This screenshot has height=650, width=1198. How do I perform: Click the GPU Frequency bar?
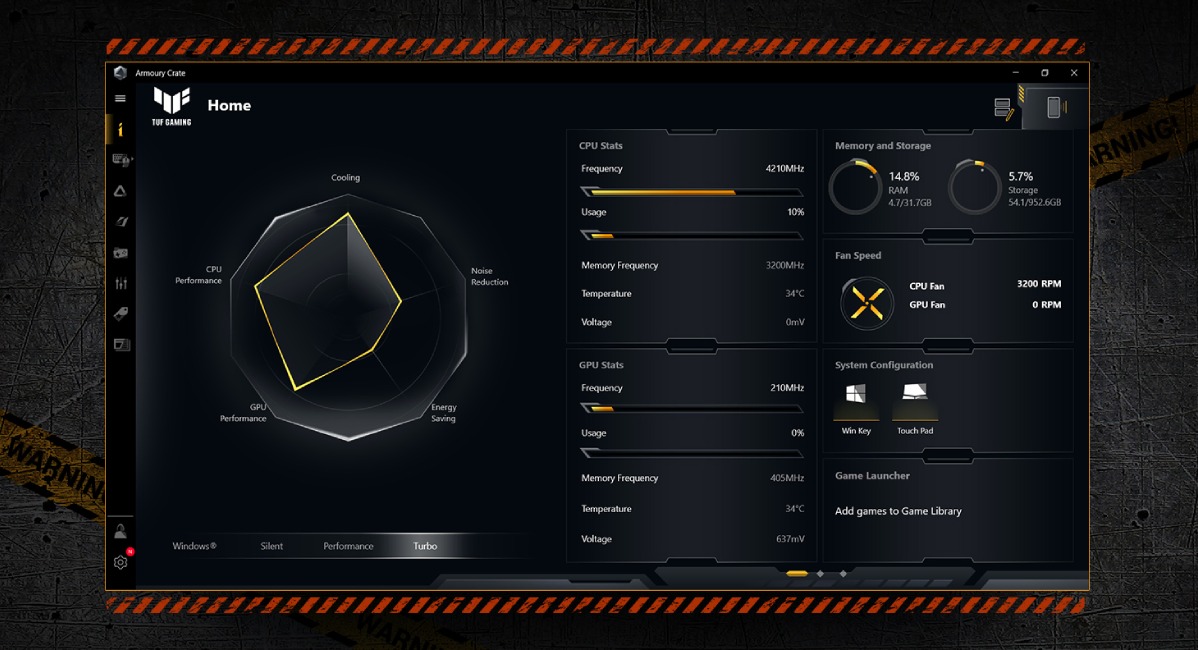(691, 409)
